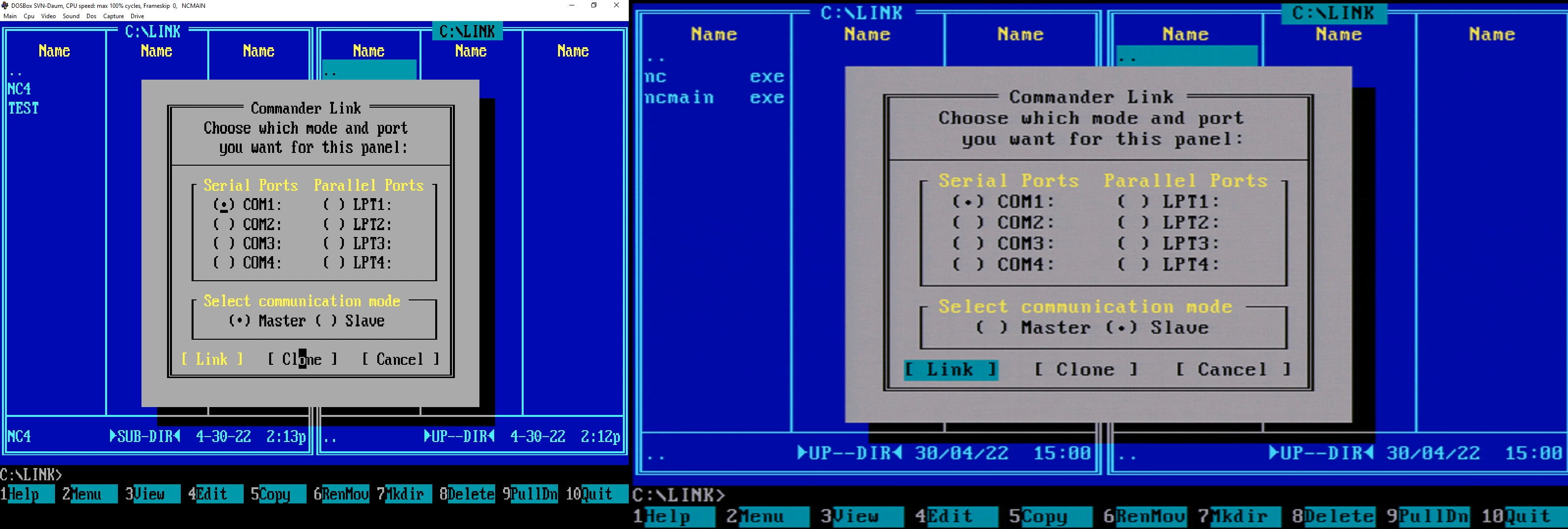
Task: Click 1Help function key in right window
Action: (673, 517)
